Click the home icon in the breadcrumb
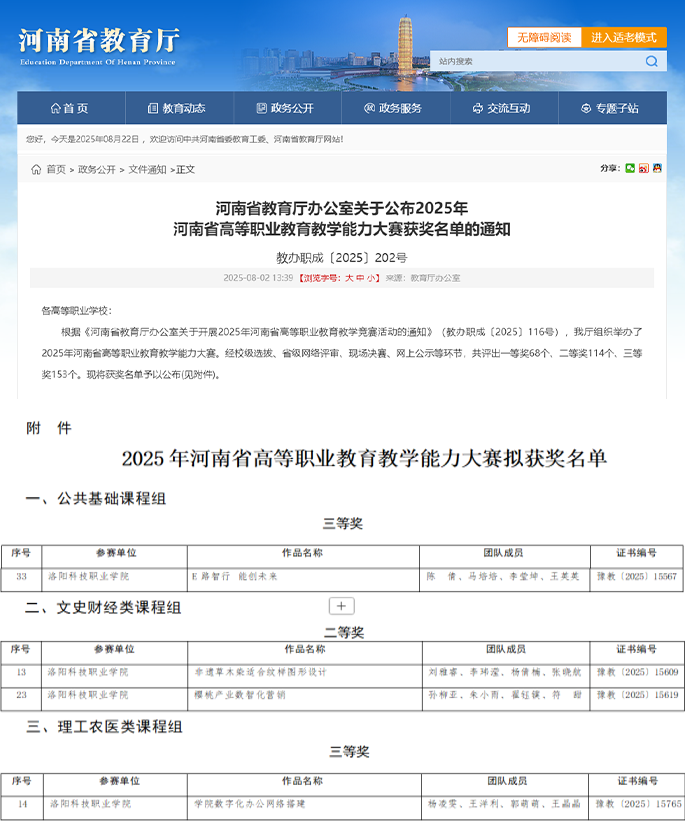The width and height of the screenshot is (685, 827). coord(36,169)
